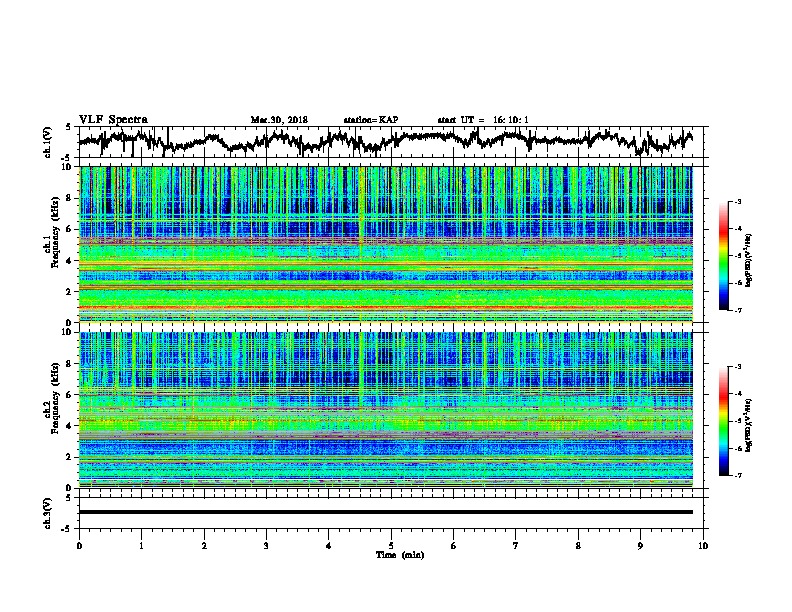Click the ch.1(V) waveform trace panel
The width and height of the screenshot is (792, 612).
tap(393, 142)
